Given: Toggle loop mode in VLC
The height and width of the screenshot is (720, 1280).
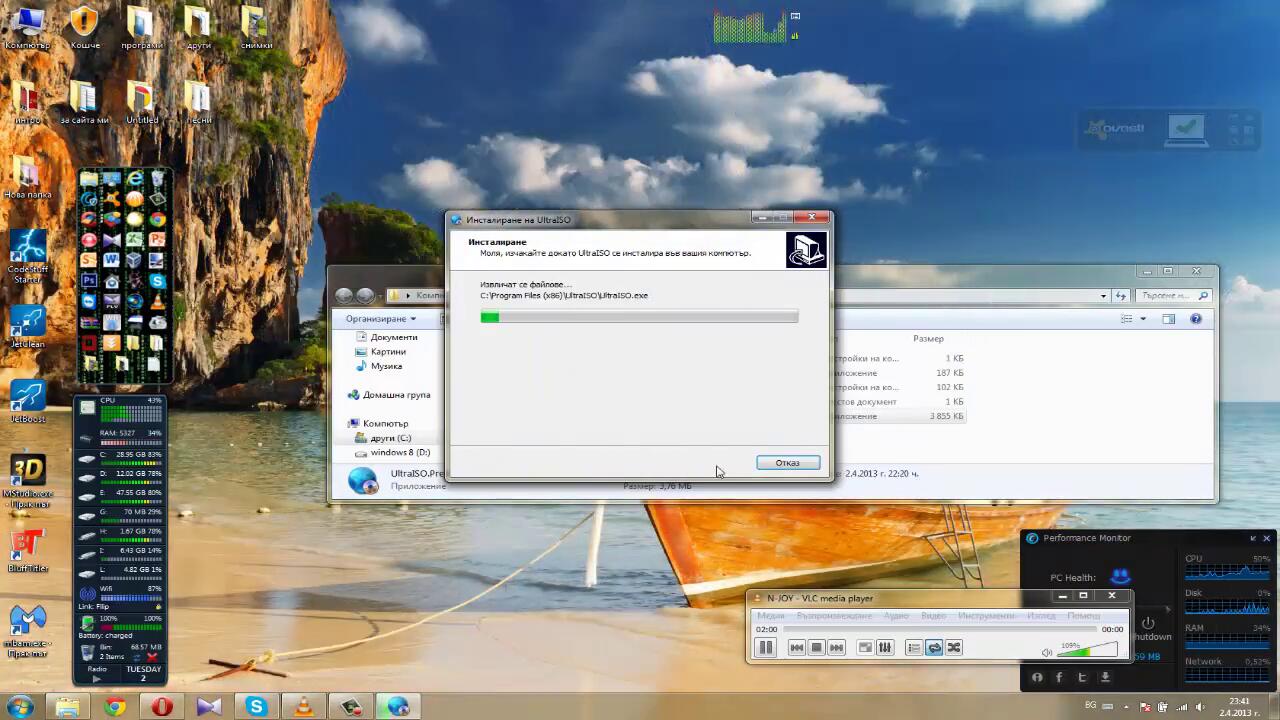Looking at the screenshot, I should point(934,648).
